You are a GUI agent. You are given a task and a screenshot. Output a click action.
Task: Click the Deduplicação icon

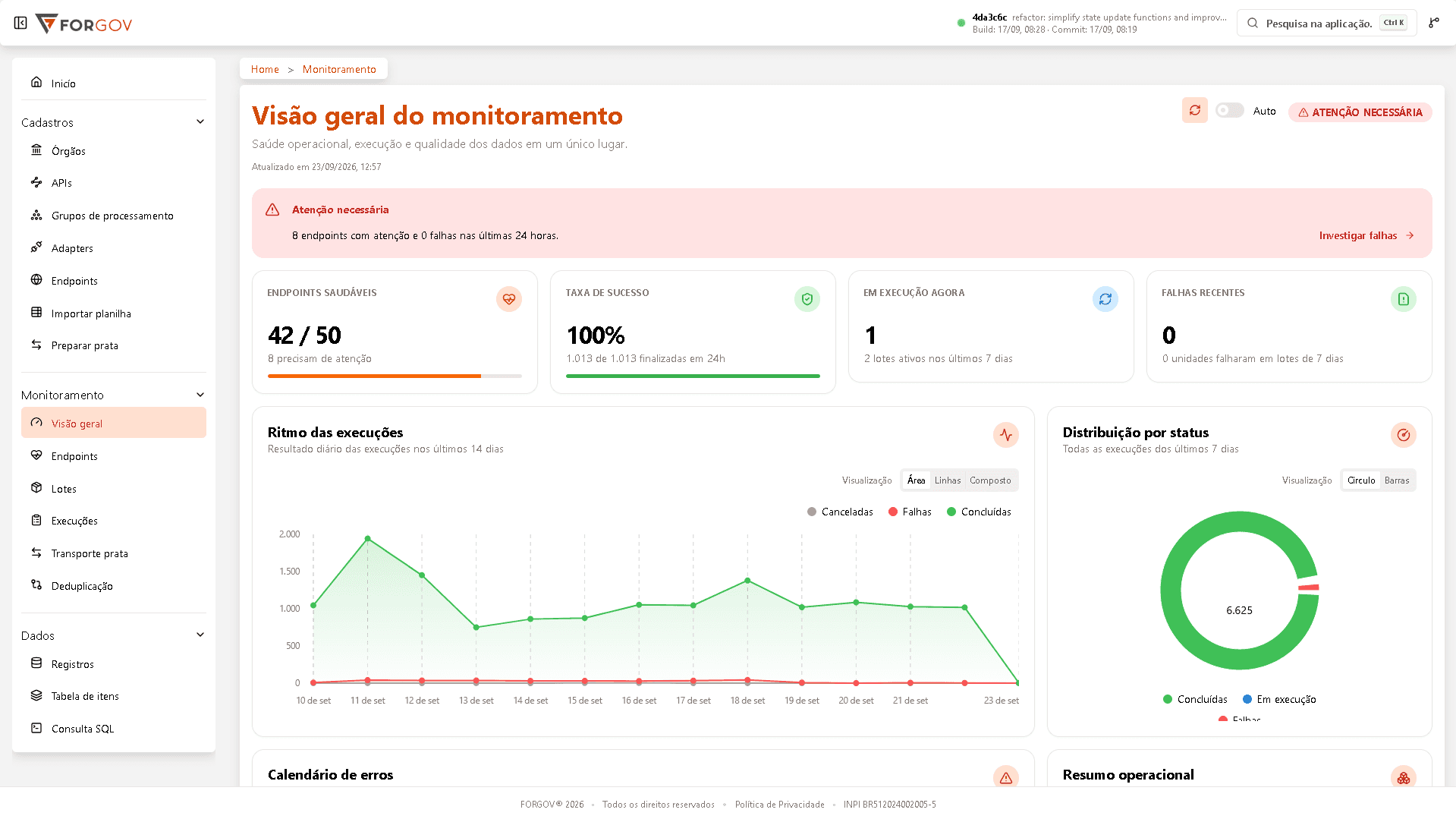click(36, 585)
